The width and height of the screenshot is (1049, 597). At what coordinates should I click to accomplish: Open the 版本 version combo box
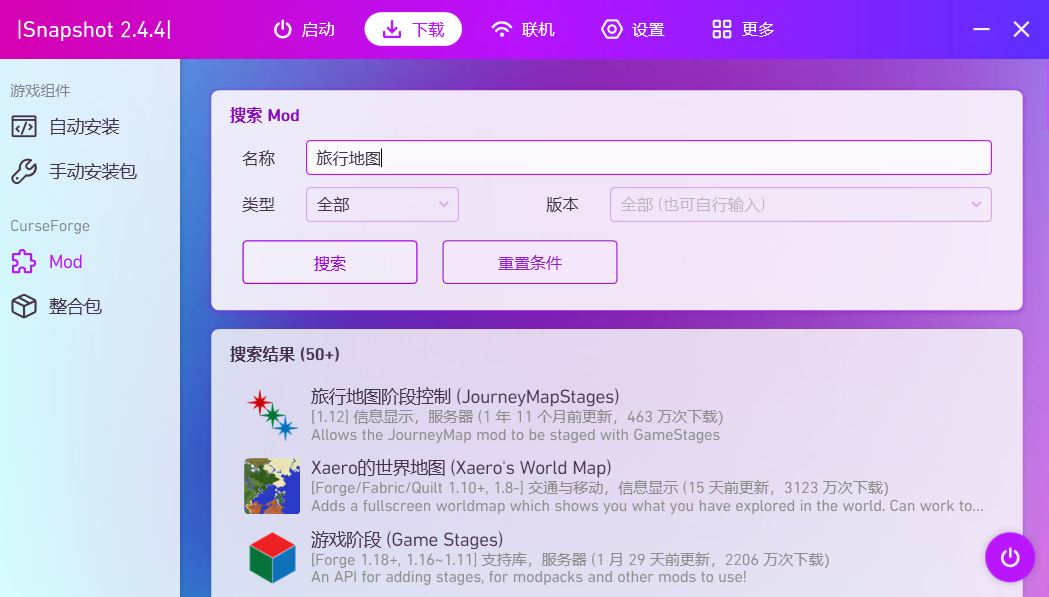[800, 205]
